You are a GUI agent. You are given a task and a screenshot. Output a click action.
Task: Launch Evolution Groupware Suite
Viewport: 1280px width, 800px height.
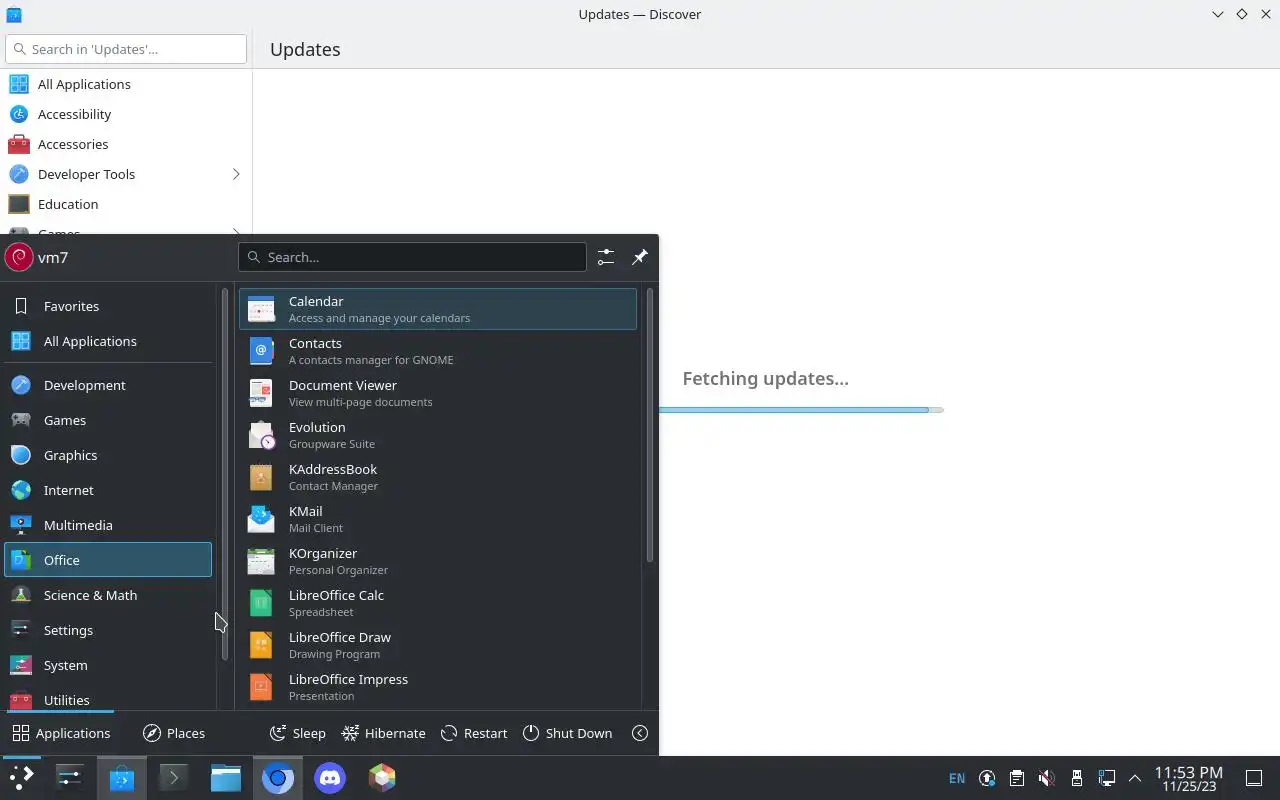[x=437, y=435]
